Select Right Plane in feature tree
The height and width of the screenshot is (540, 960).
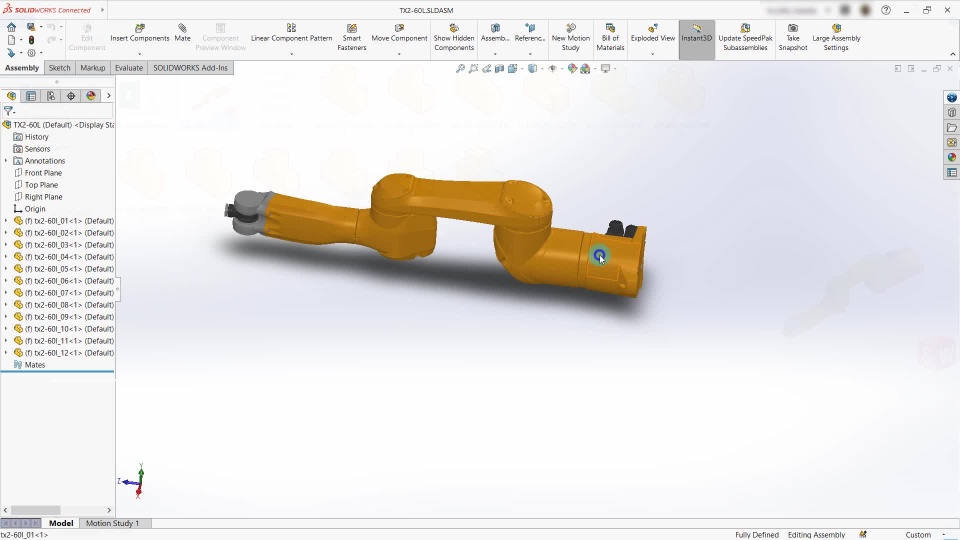point(38,197)
